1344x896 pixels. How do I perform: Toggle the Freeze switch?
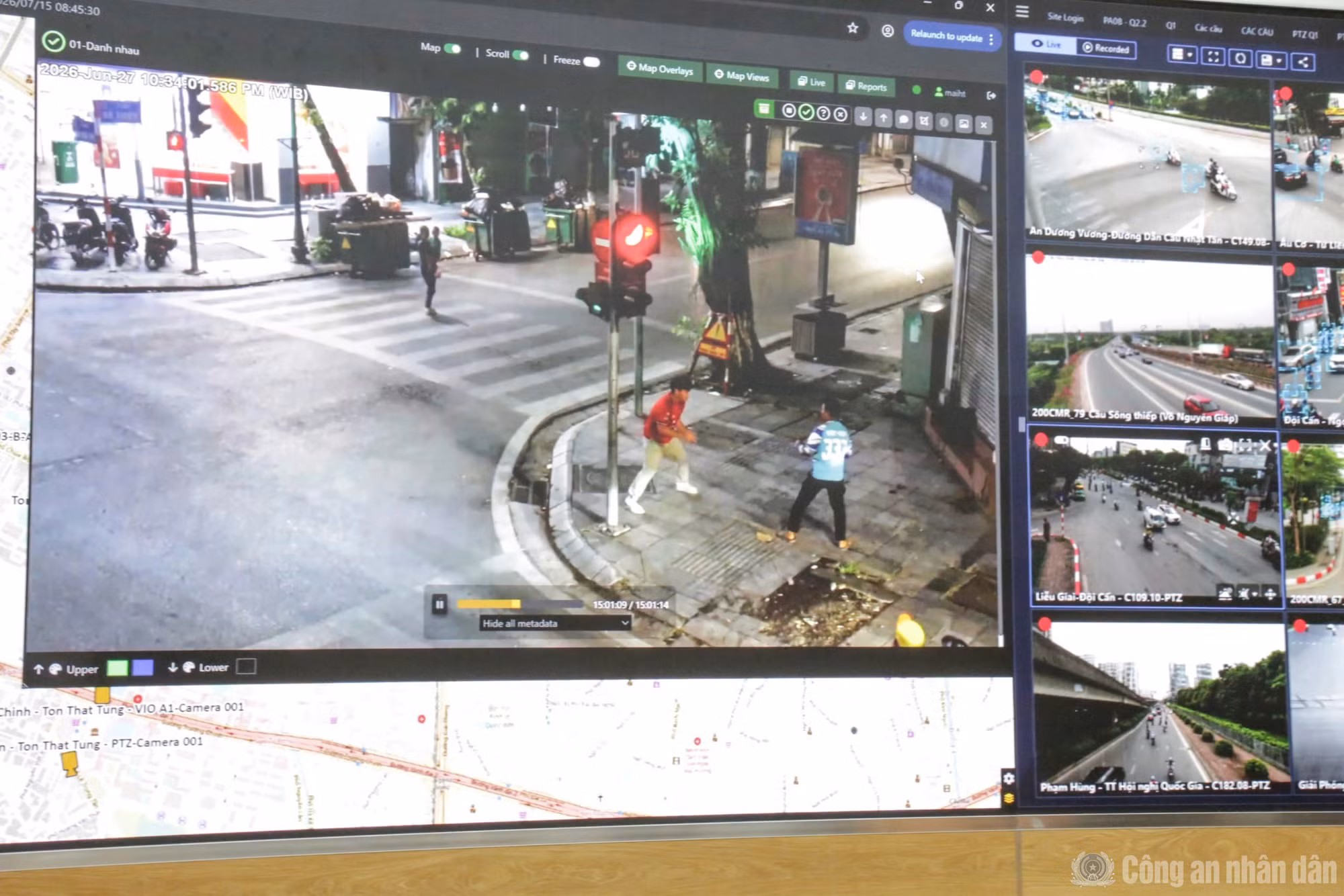click(x=591, y=62)
